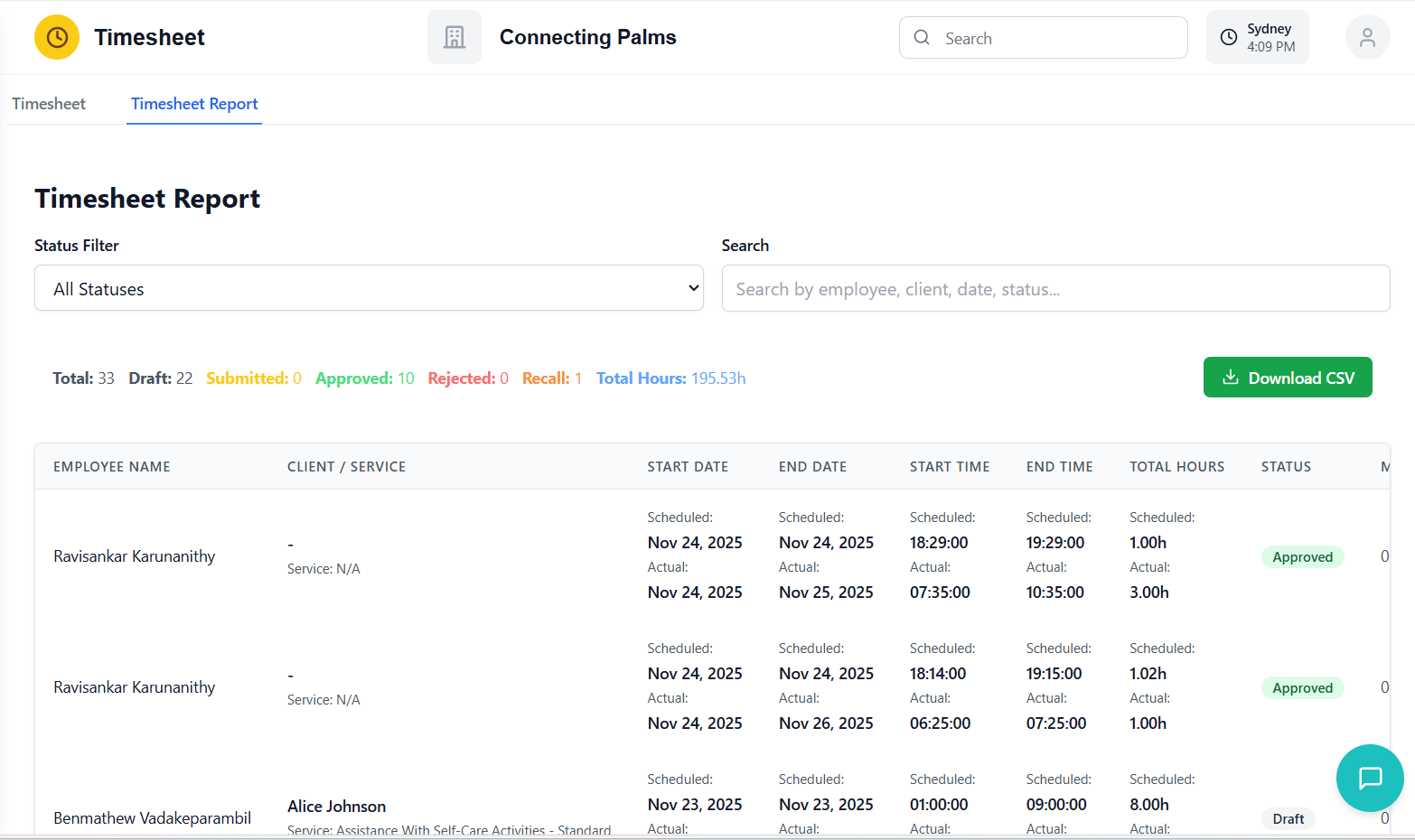Click the building organization icon
Image resolution: width=1415 pixels, height=840 pixels.
pyautogui.click(x=454, y=37)
